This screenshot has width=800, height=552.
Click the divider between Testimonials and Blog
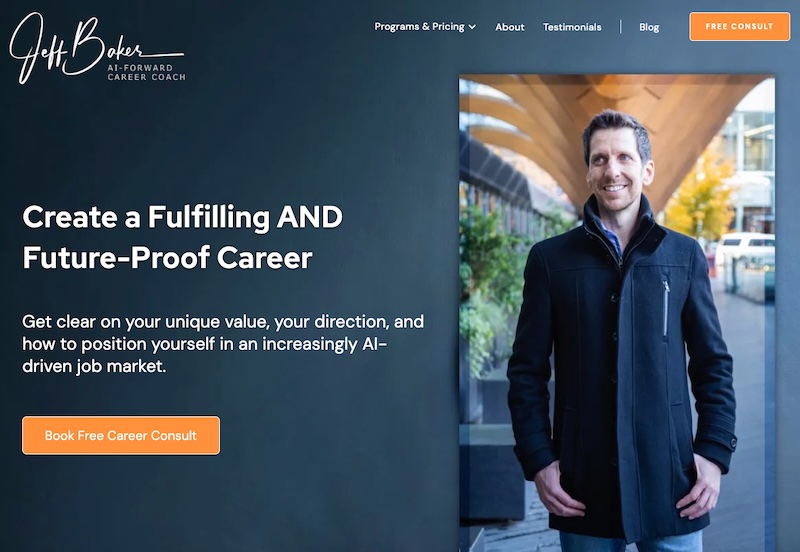(620, 27)
